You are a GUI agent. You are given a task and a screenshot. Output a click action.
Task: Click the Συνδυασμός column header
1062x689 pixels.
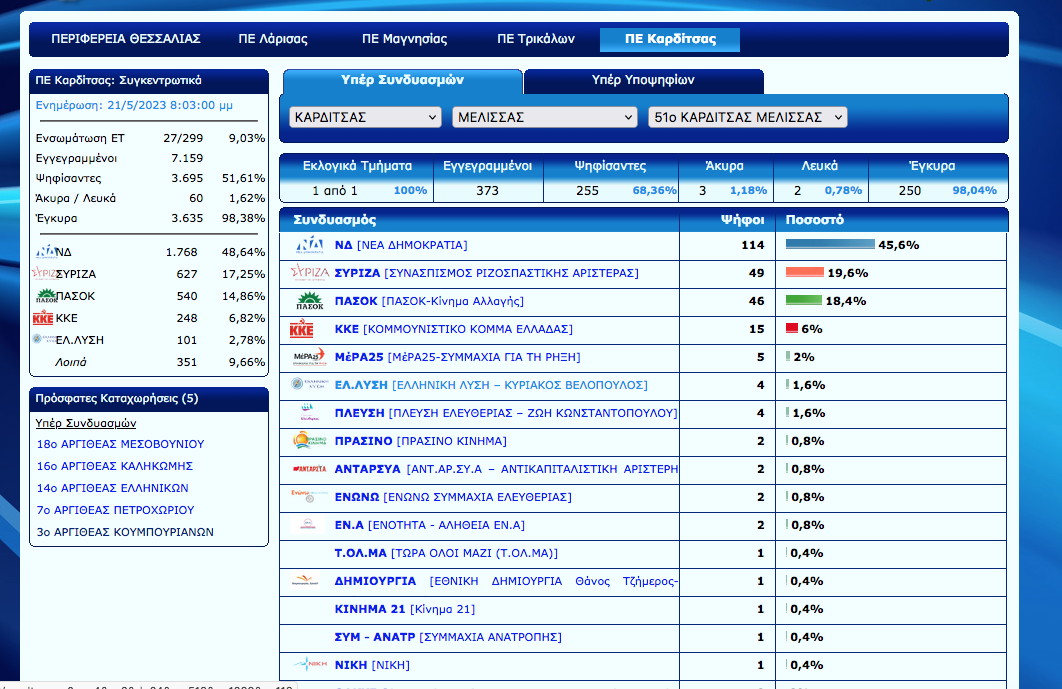click(334, 220)
